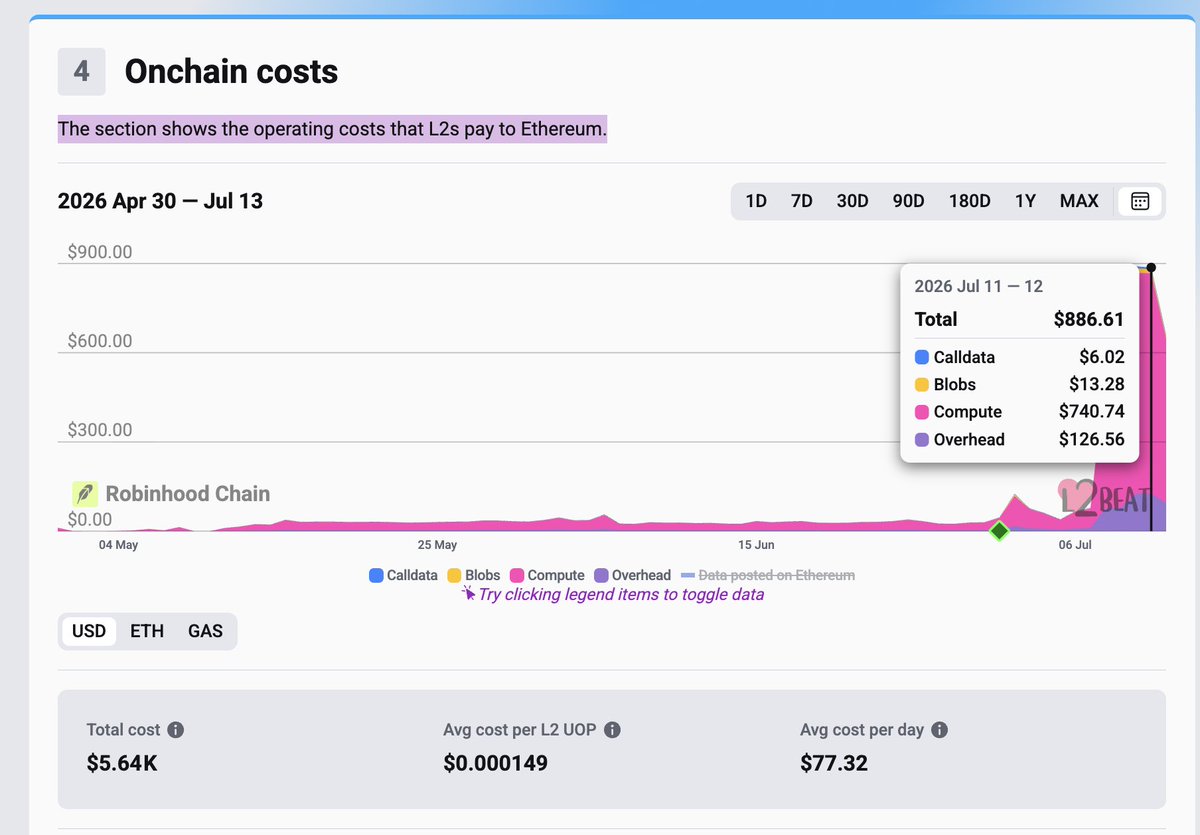The image size is (1200, 835).
Task: Click the $300.00 y-axis label
Action: click(99, 430)
